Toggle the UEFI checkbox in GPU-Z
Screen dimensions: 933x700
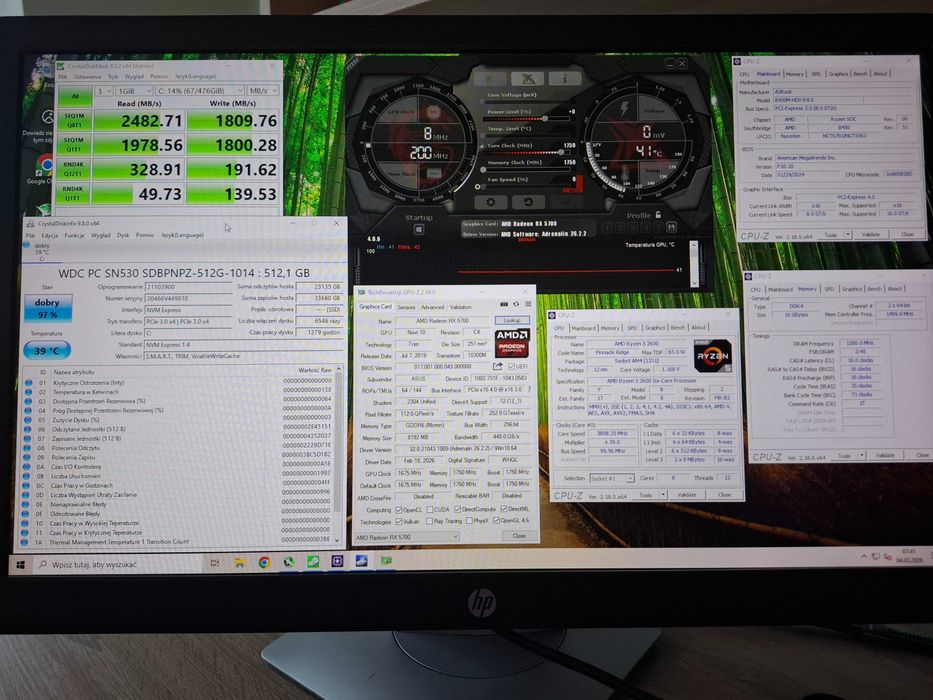511,366
